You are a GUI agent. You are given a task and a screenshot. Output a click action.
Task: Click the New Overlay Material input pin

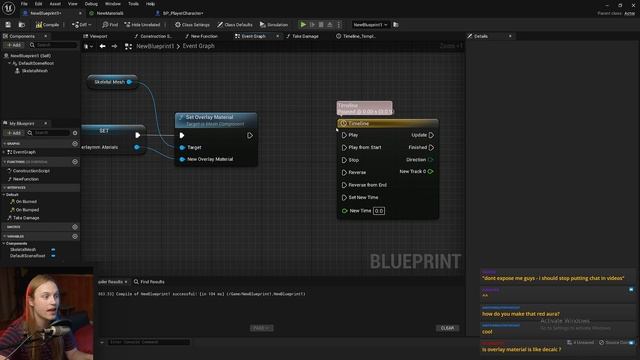(182, 159)
